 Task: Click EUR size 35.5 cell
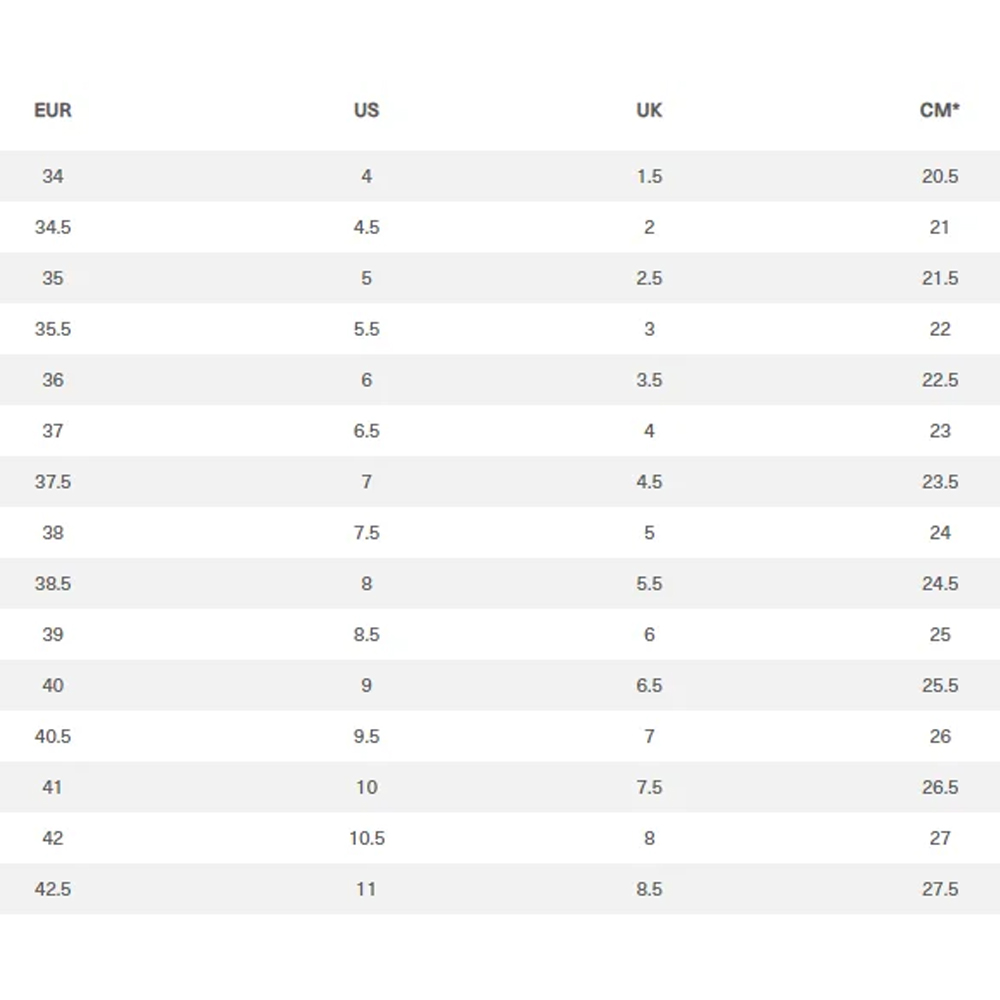pos(53,329)
